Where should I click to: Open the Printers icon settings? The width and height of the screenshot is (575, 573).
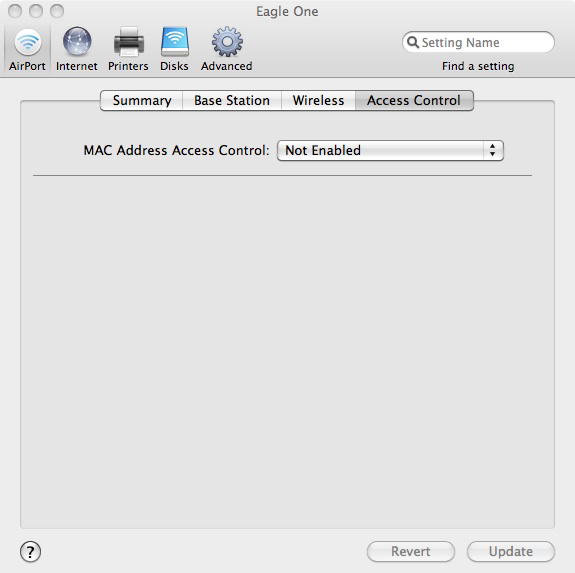(128, 42)
